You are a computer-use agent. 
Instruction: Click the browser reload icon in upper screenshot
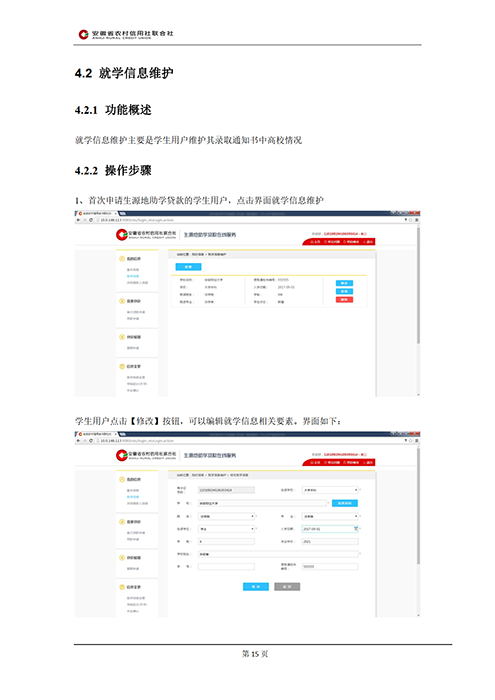[91, 220]
